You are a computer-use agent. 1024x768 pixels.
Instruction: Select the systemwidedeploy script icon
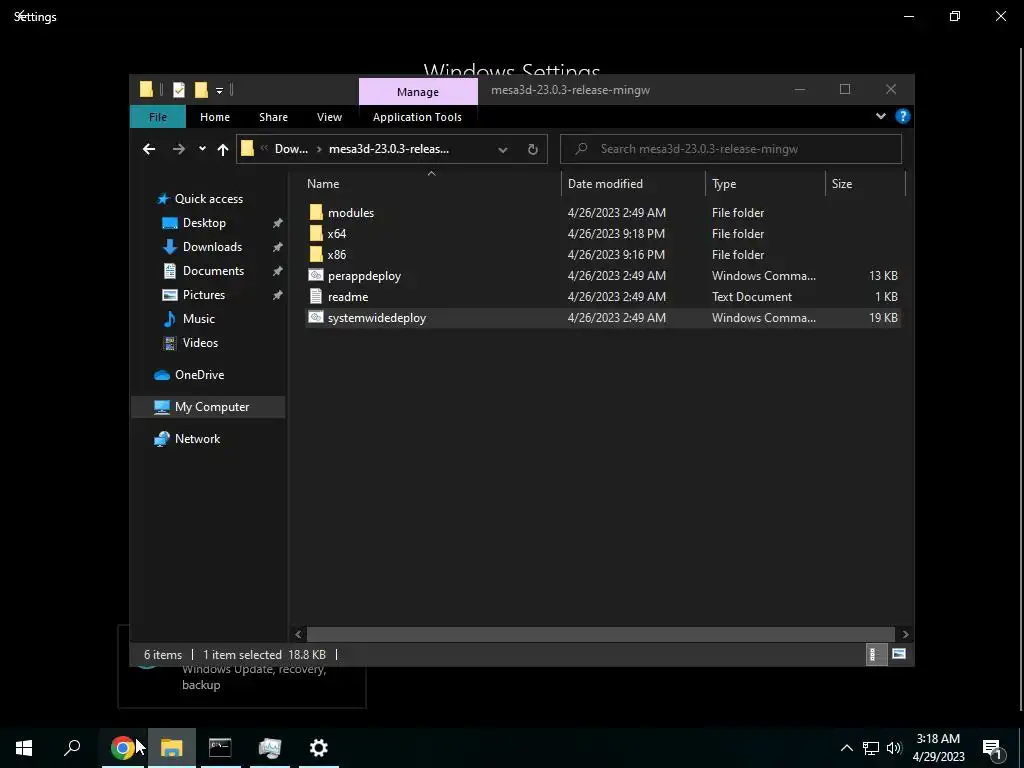tap(316, 317)
